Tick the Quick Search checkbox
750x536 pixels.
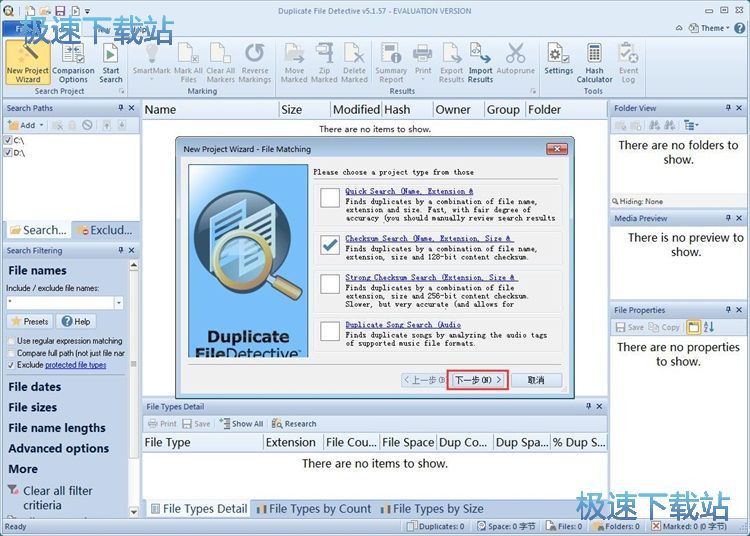pyautogui.click(x=330, y=197)
